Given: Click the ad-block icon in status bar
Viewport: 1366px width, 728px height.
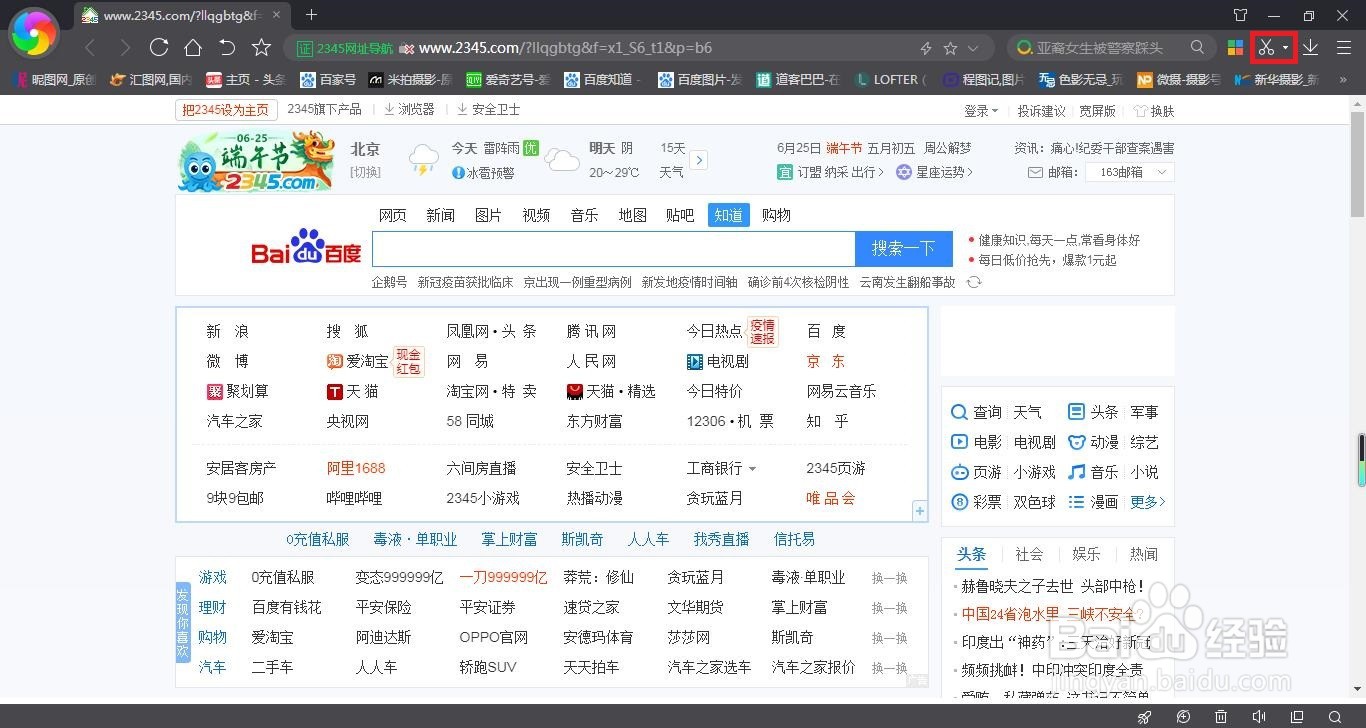Looking at the screenshot, I should (1184, 716).
